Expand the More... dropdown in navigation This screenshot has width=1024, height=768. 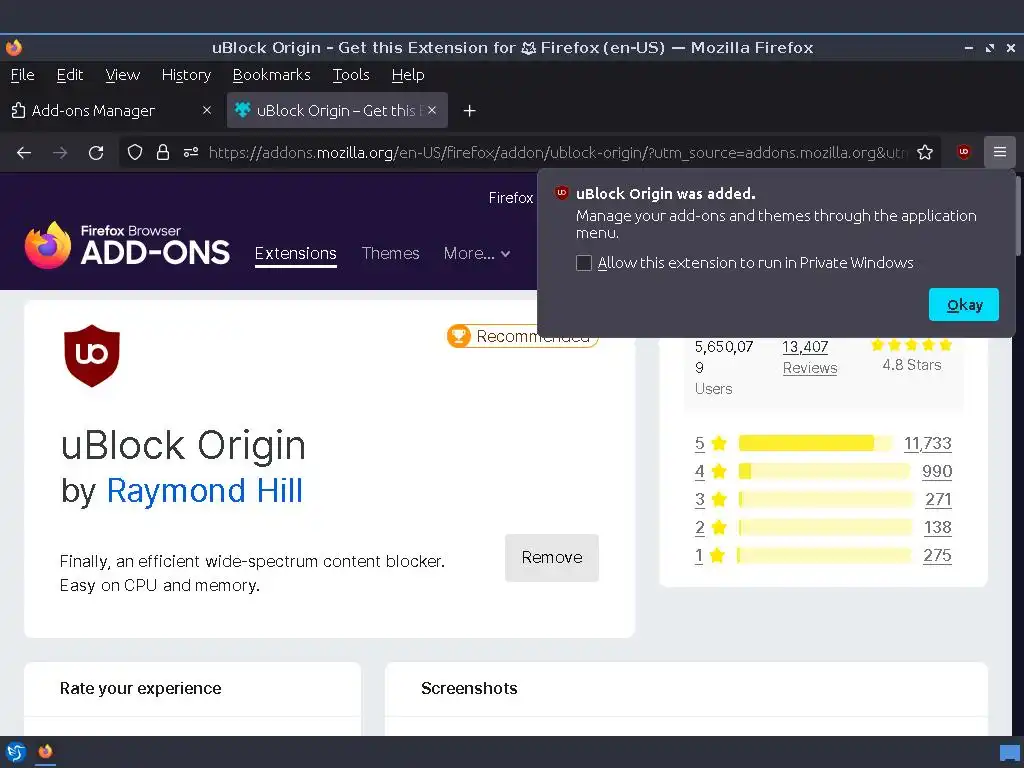coord(477,253)
